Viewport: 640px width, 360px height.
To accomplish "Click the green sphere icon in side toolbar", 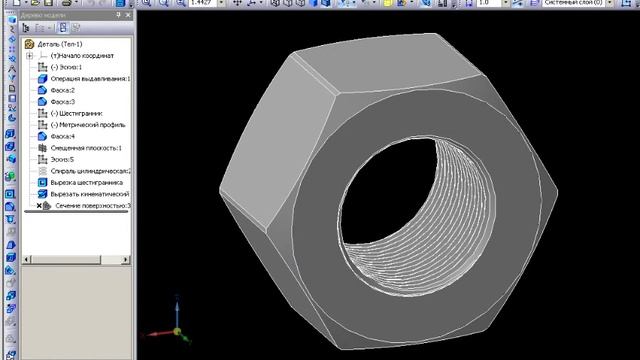I will click(11, 176).
